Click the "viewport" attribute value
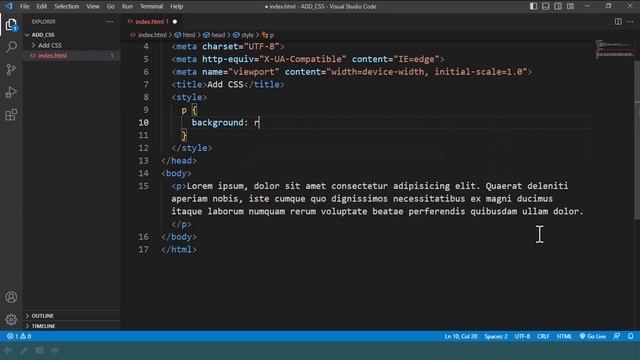This screenshot has height=360, width=640. 254,72
